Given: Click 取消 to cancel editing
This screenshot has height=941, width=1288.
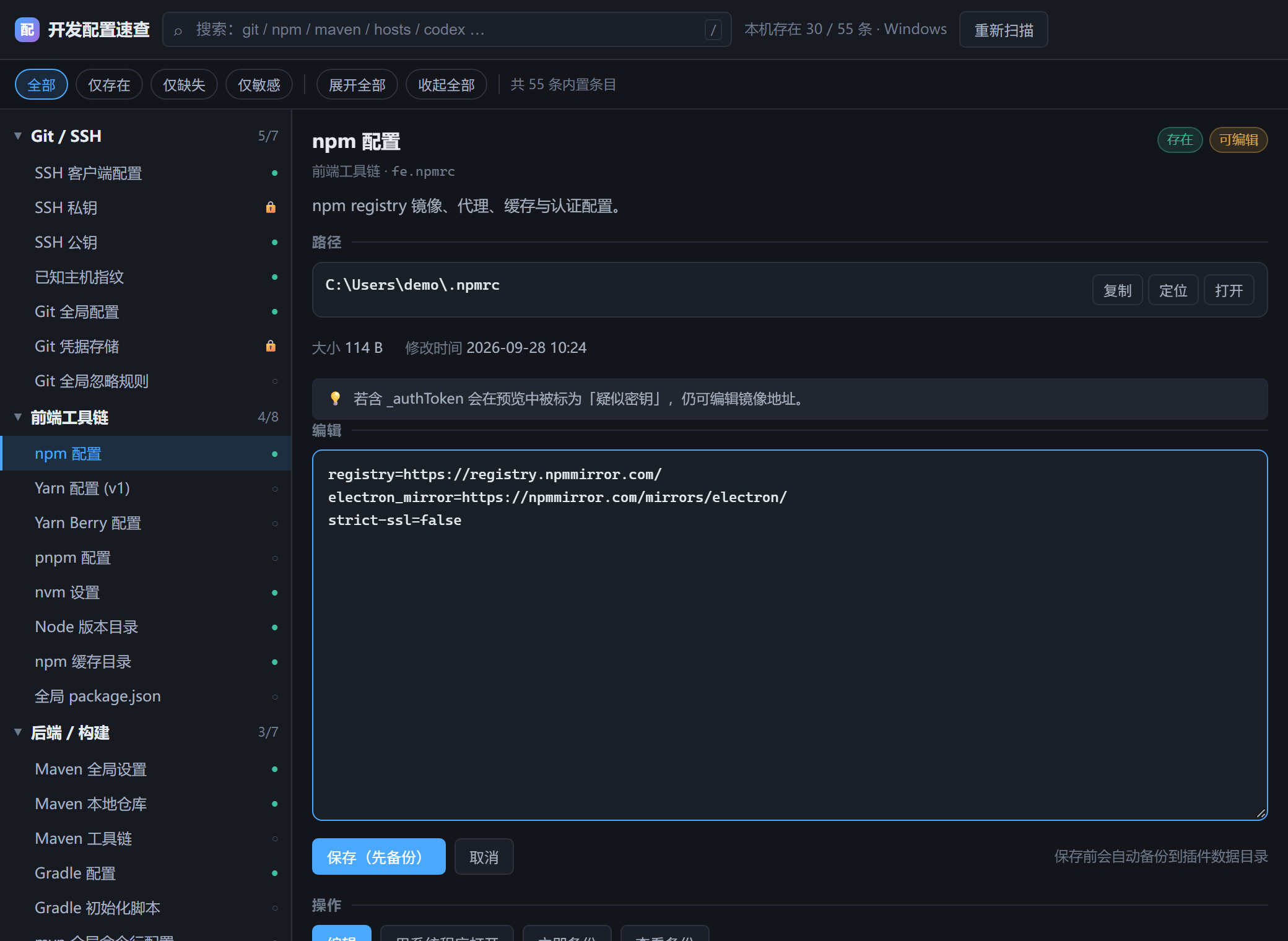Looking at the screenshot, I should [484, 857].
